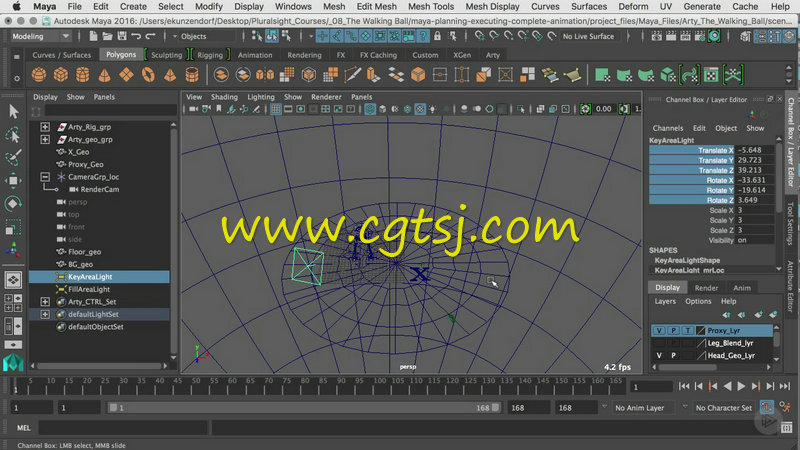This screenshot has height=450, width=800.
Task: Expand the Arty_Rig_grp node
Action: (45, 127)
